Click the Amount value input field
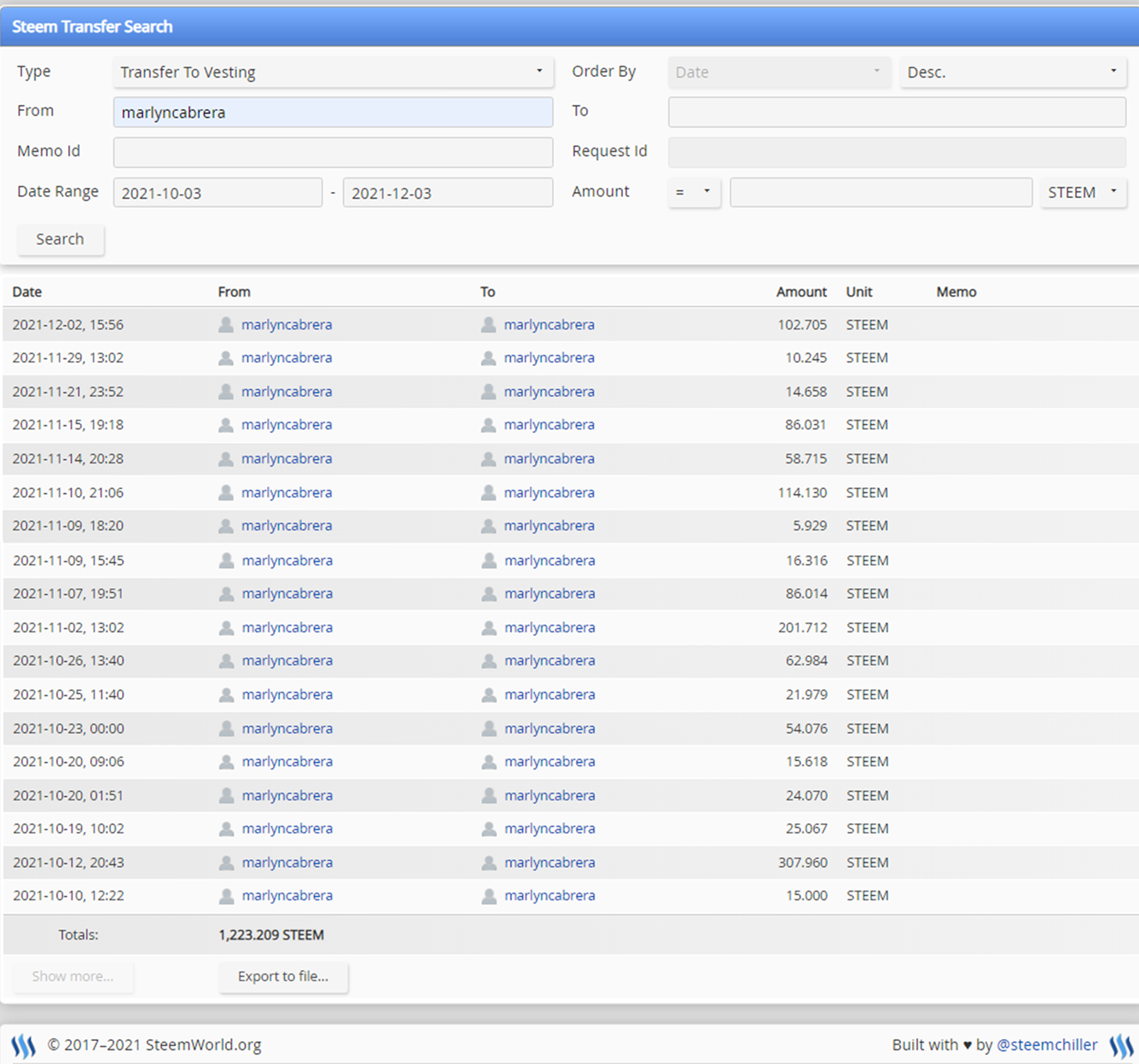This screenshot has height=1064, width=1139. pos(880,193)
